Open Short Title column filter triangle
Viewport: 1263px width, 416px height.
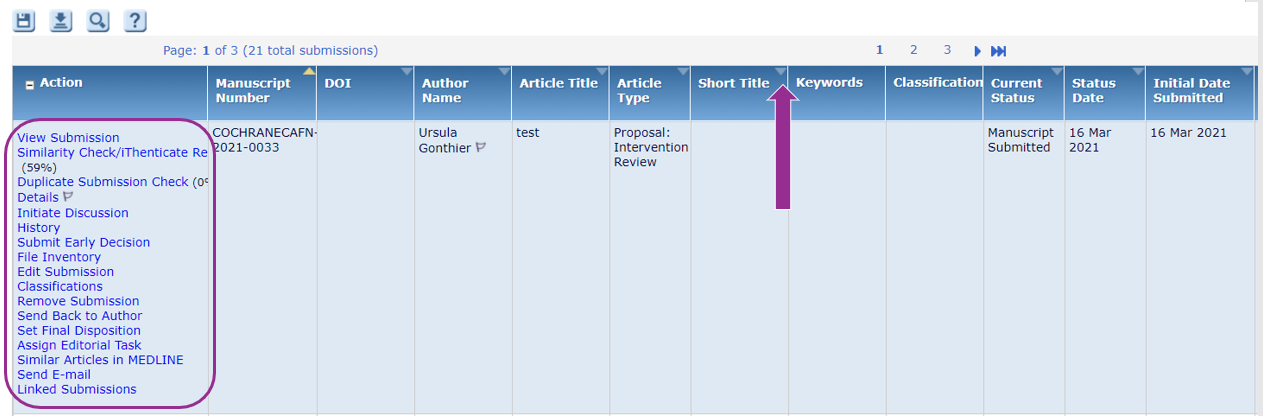(779, 72)
